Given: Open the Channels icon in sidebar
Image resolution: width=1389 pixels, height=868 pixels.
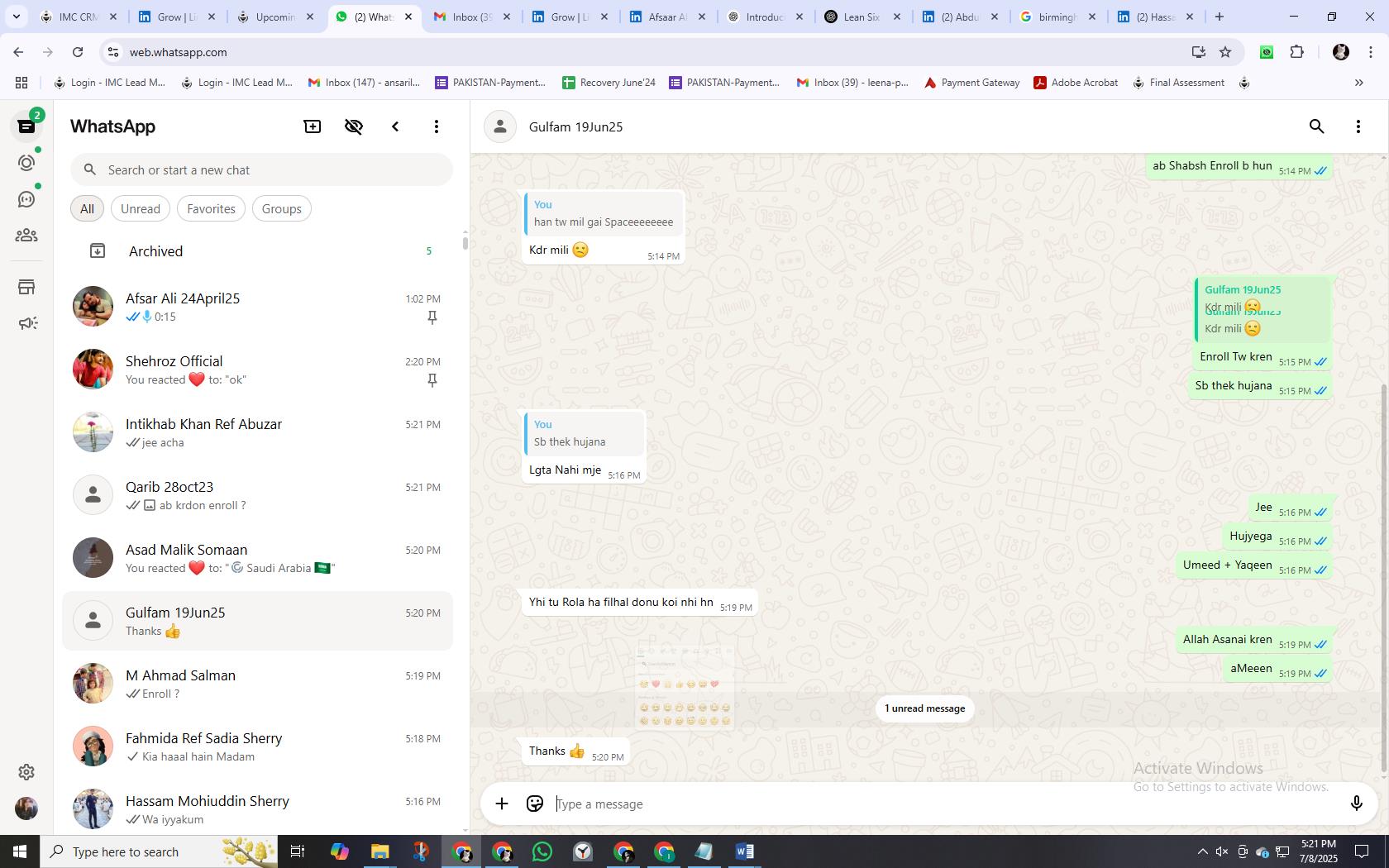Looking at the screenshot, I should coord(26,199).
